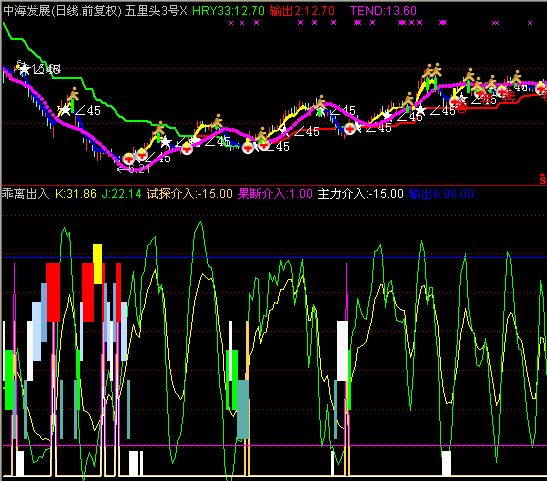Click the yellow bar in the lower indicator panel
This screenshot has height=481, width=547.
coord(98,264)
